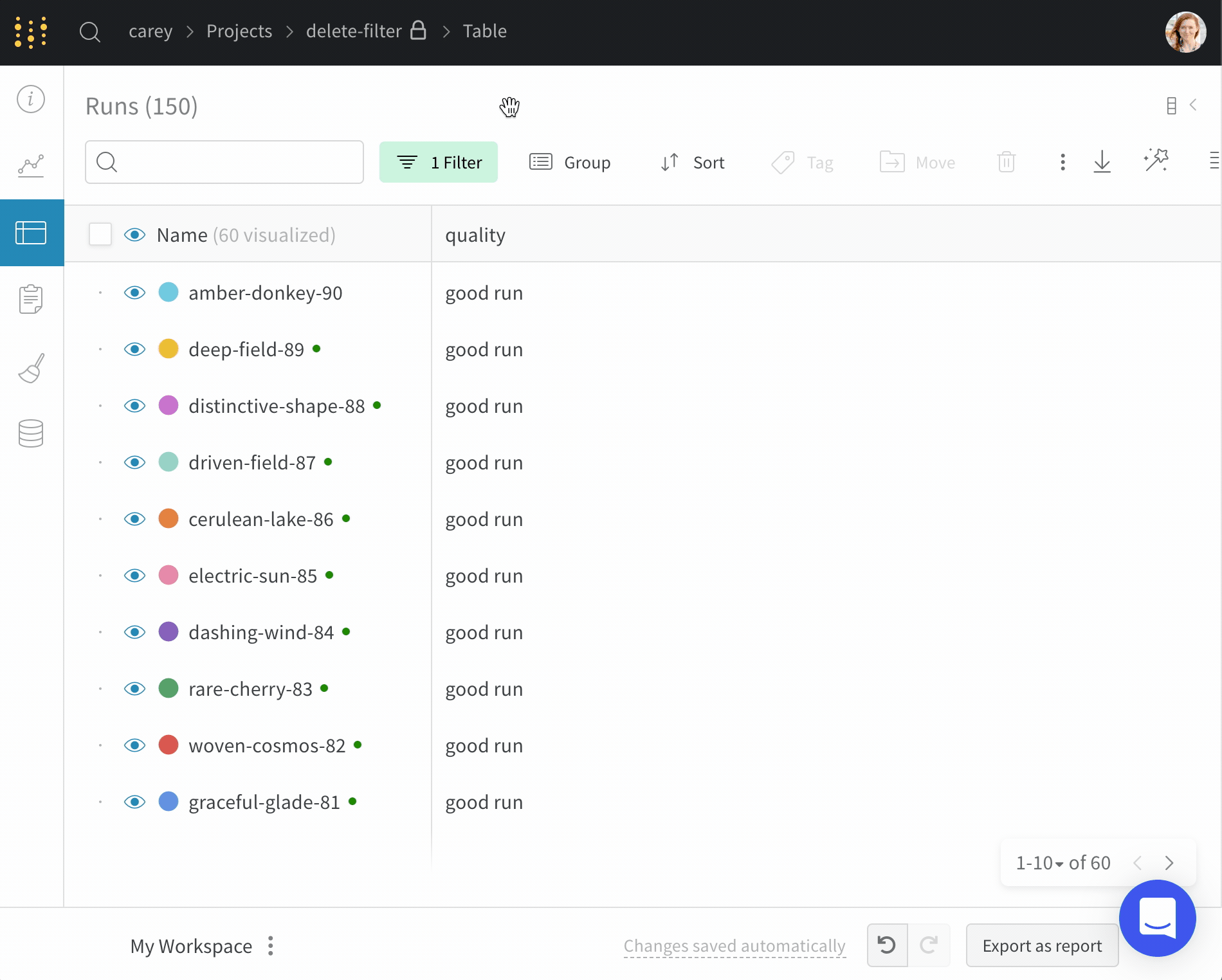Image resolution: width=1222 pixels, height=980 pixels.
Task: Click the undo arrow button
Action: 887,945
